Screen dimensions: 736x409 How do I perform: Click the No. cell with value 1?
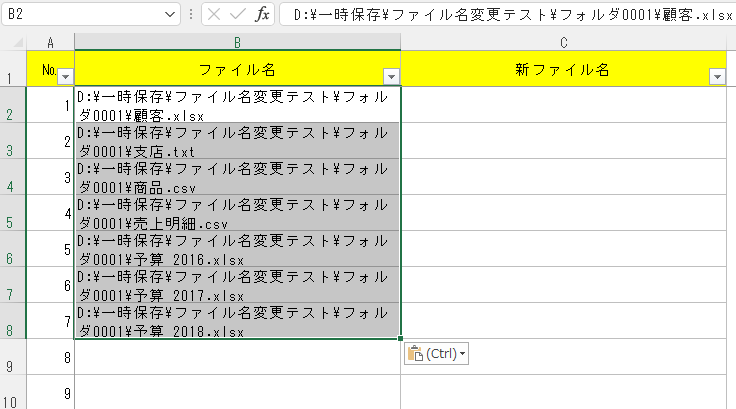point(51,105)
